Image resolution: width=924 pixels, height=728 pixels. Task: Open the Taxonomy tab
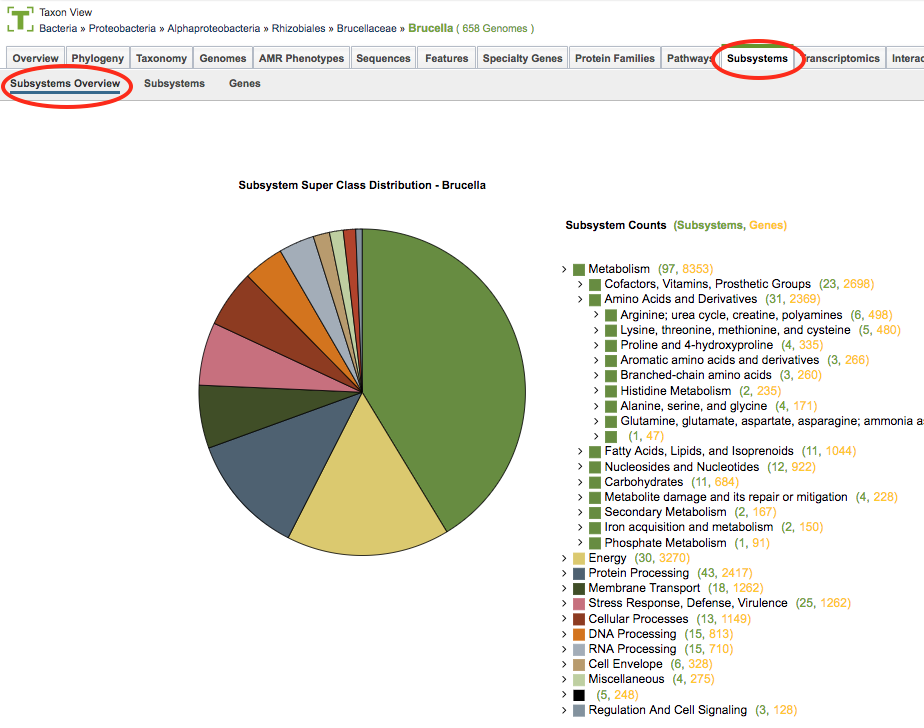[x=161, y=58]
